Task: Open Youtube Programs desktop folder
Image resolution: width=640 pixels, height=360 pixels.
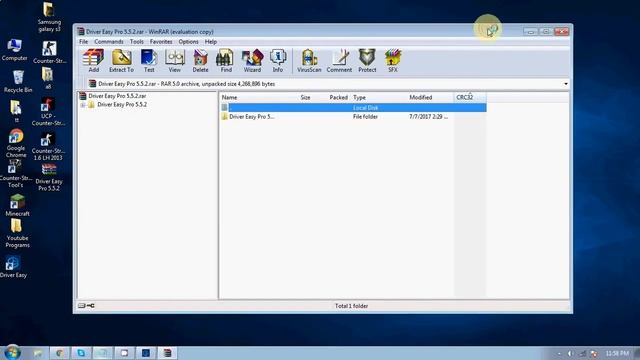Action: coord(17,233)
